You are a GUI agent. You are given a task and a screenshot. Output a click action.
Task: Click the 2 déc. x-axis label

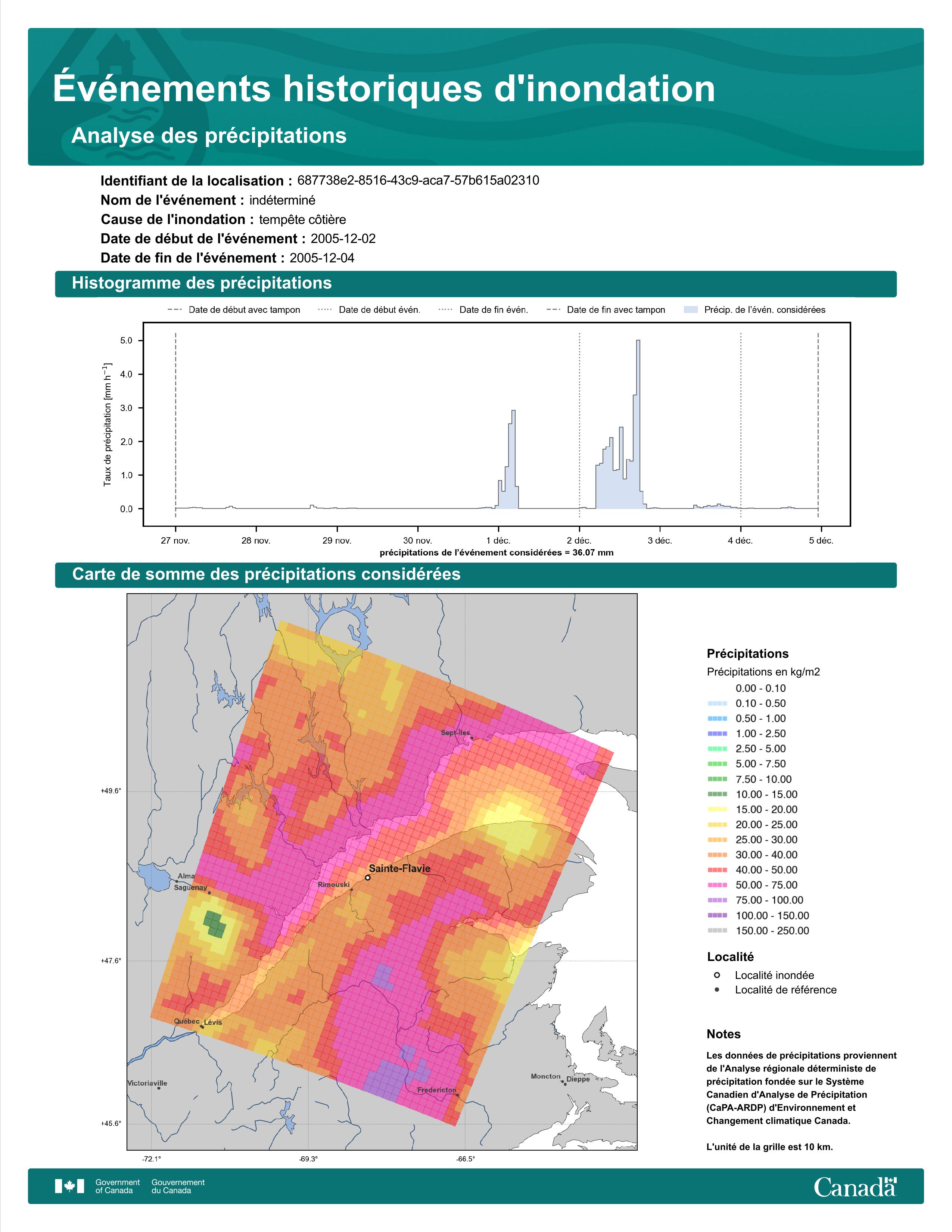pos(579,541)
